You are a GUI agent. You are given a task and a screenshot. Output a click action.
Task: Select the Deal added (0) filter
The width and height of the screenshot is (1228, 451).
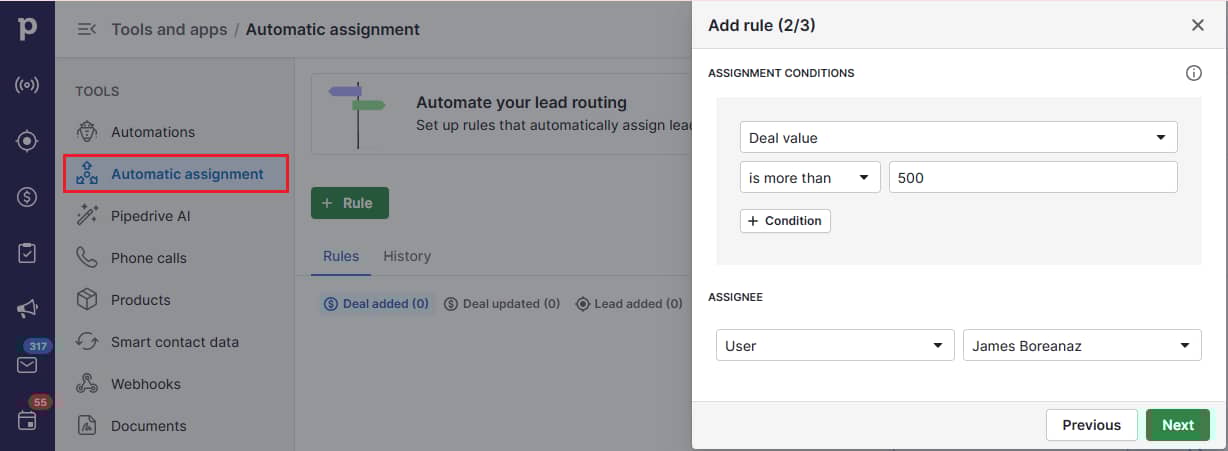(x=376, y=303)
